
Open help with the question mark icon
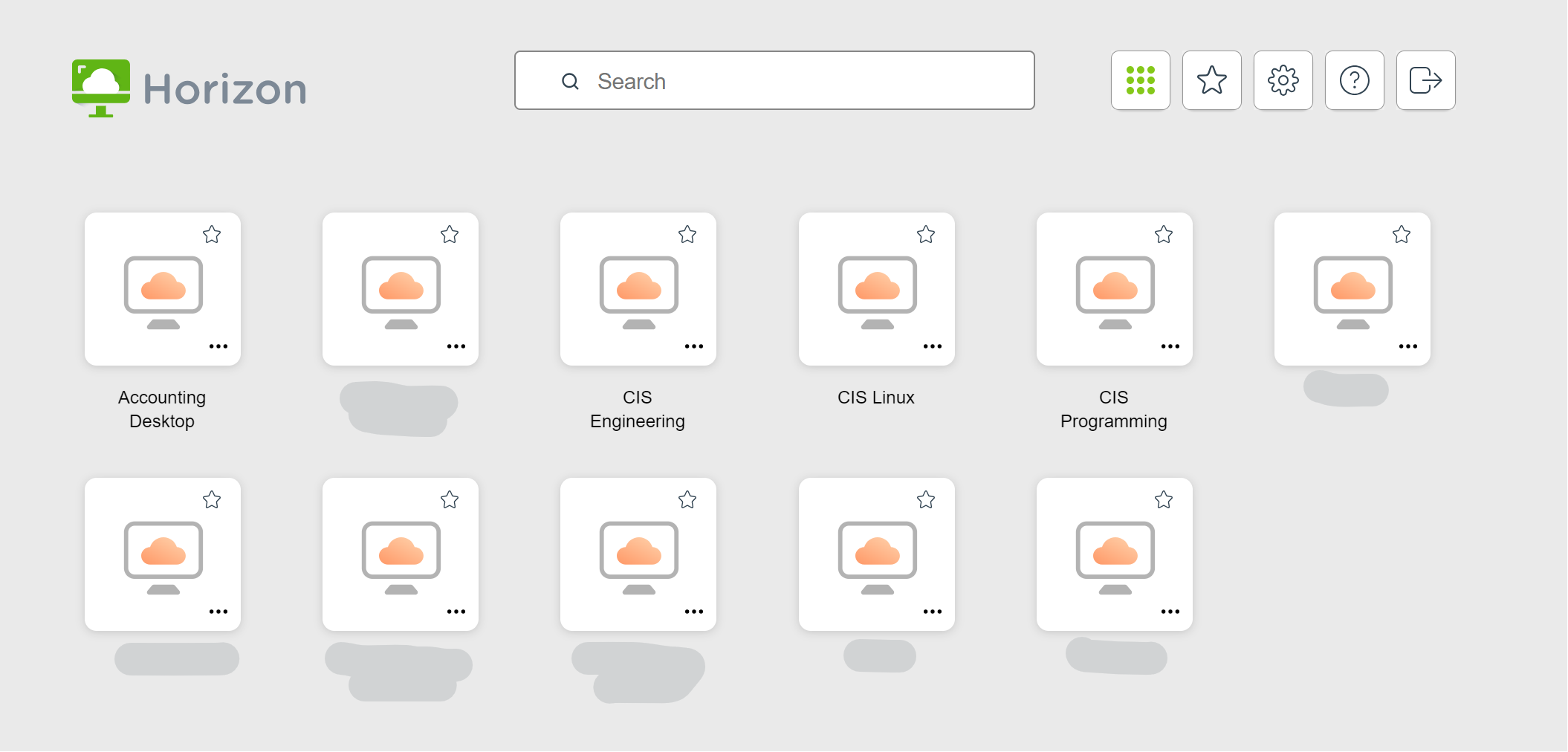coord(1354,80)
